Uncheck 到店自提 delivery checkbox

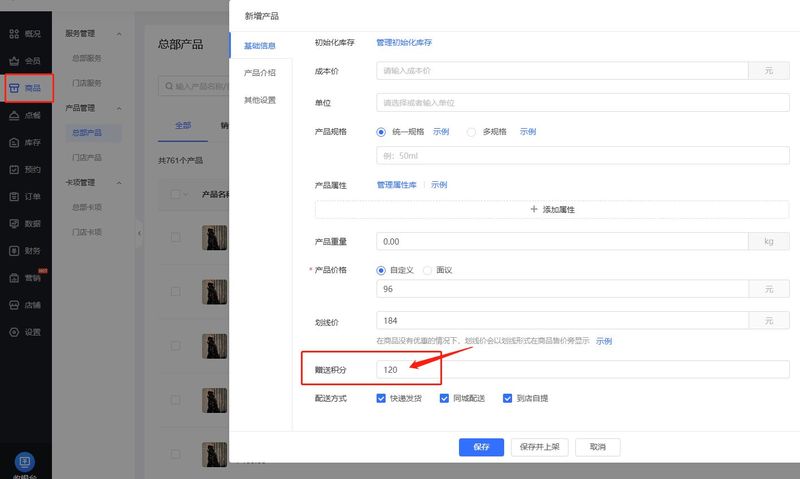pos(507,398)
